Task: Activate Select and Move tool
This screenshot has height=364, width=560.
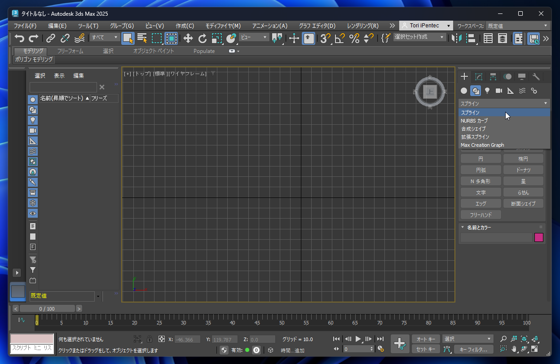Action: click(188, 38)
